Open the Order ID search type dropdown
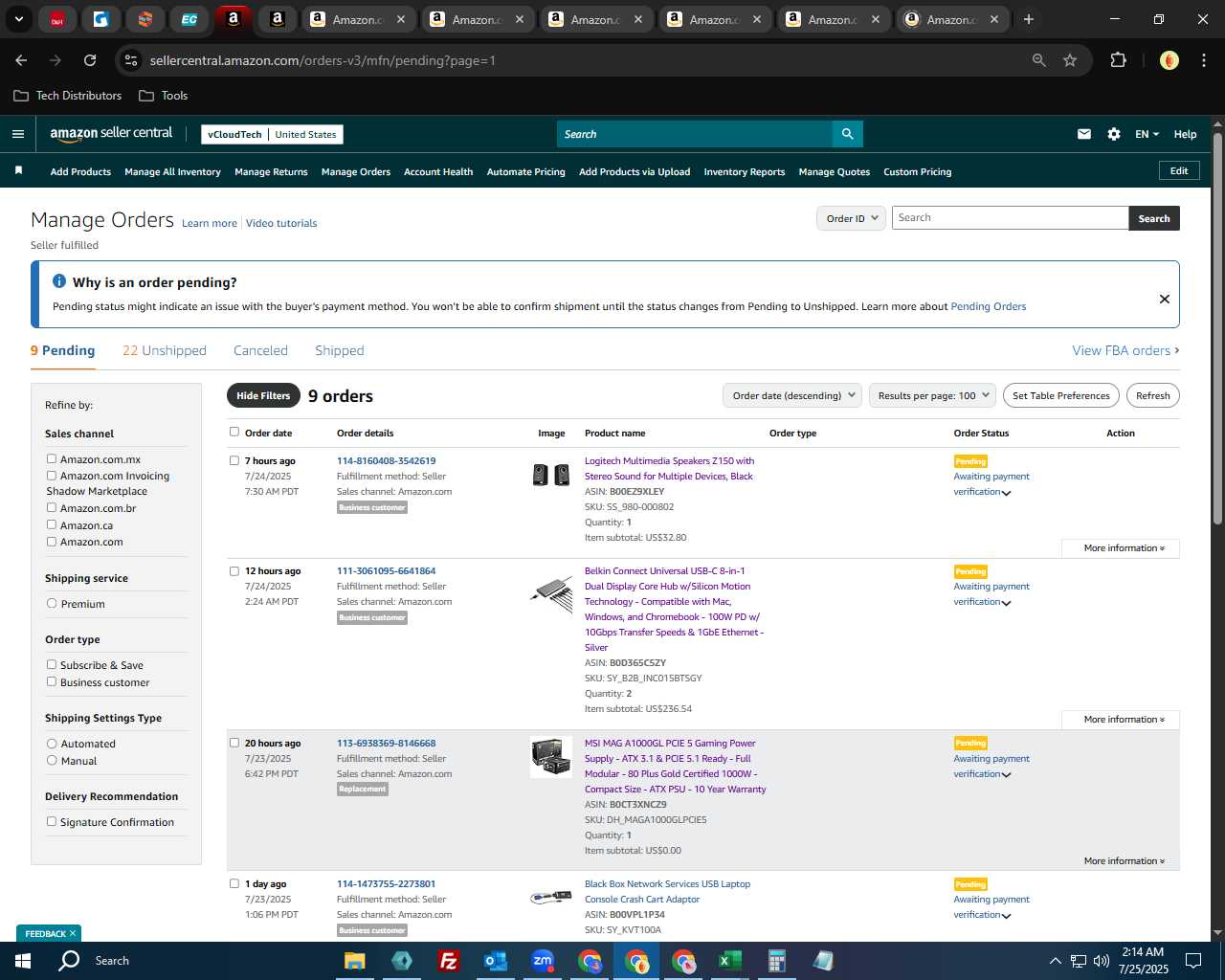Image resolution: width=1225 pixels, height=980 pixels. (x=851, y=218)
